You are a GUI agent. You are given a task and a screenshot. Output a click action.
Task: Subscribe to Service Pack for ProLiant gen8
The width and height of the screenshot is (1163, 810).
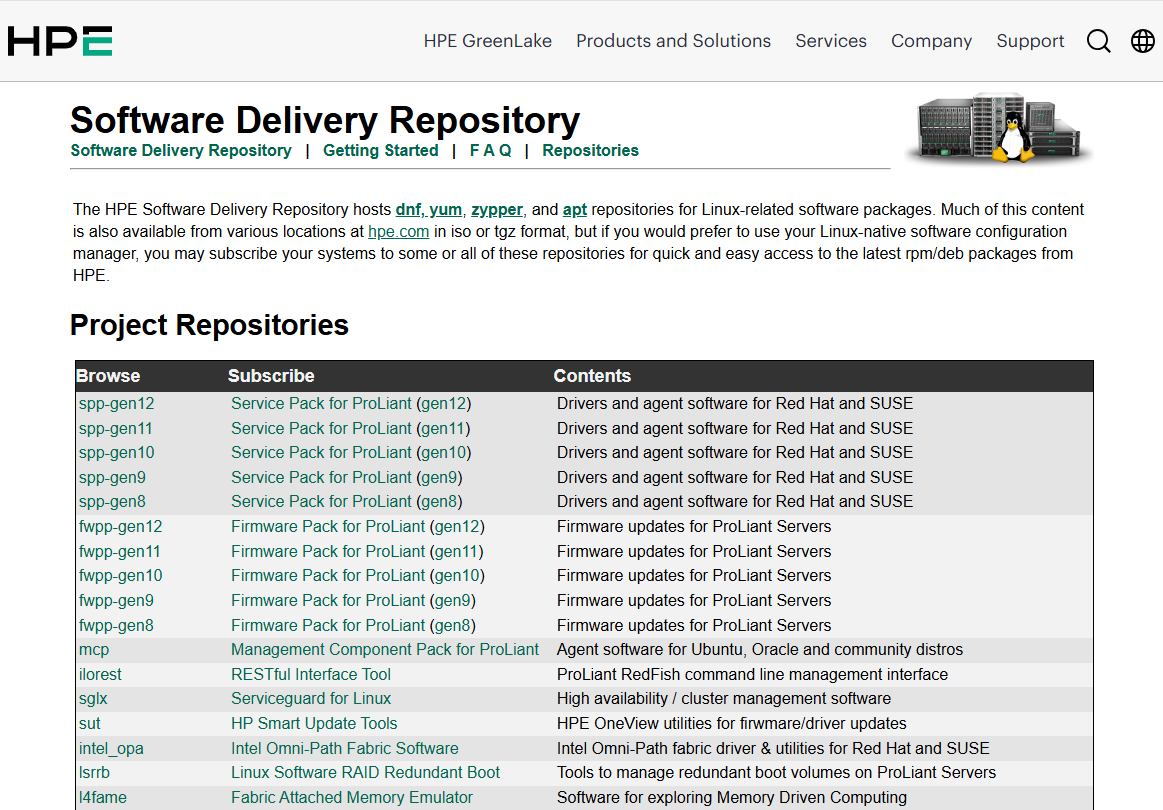pos(346,501)
